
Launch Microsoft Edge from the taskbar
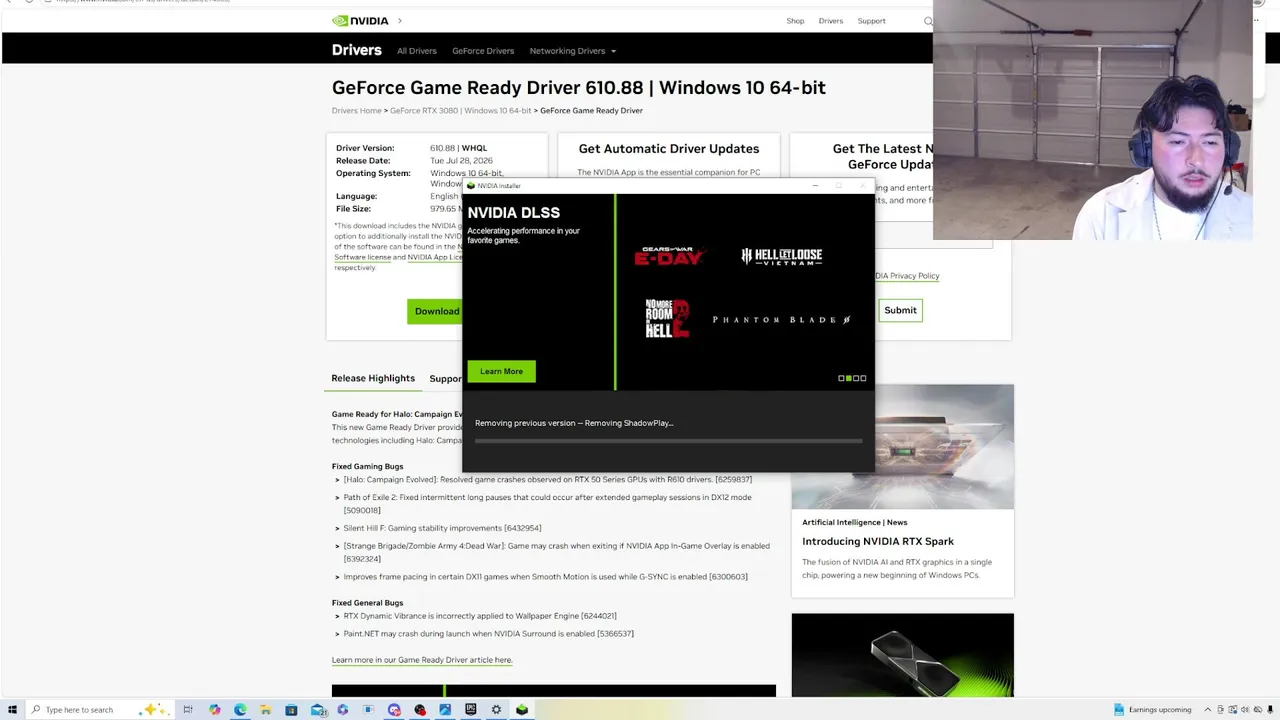240,710
